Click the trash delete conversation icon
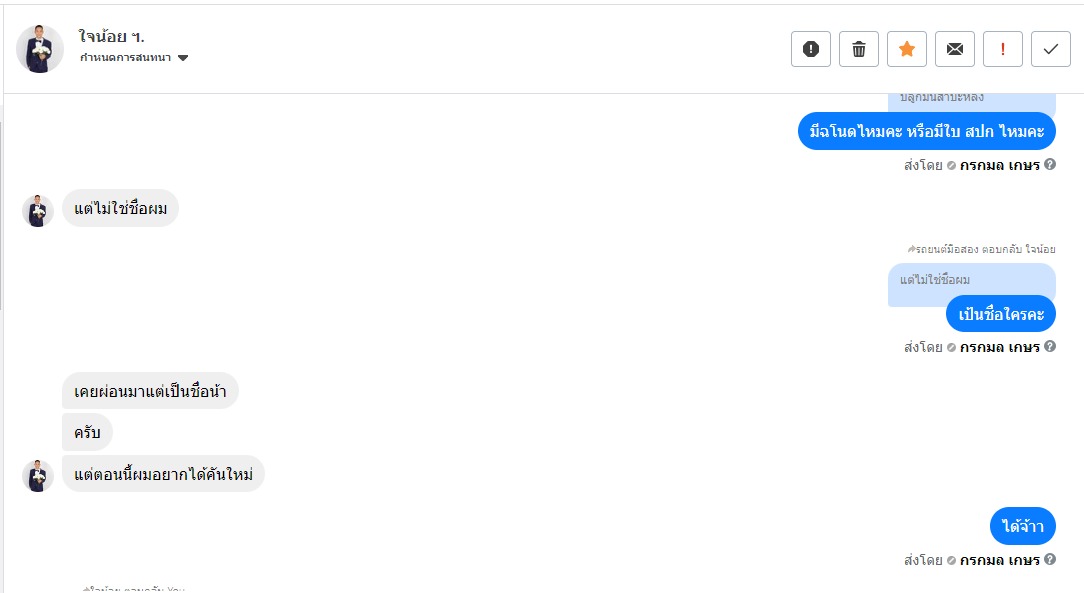1084x593 pixels. pos(859,49)
